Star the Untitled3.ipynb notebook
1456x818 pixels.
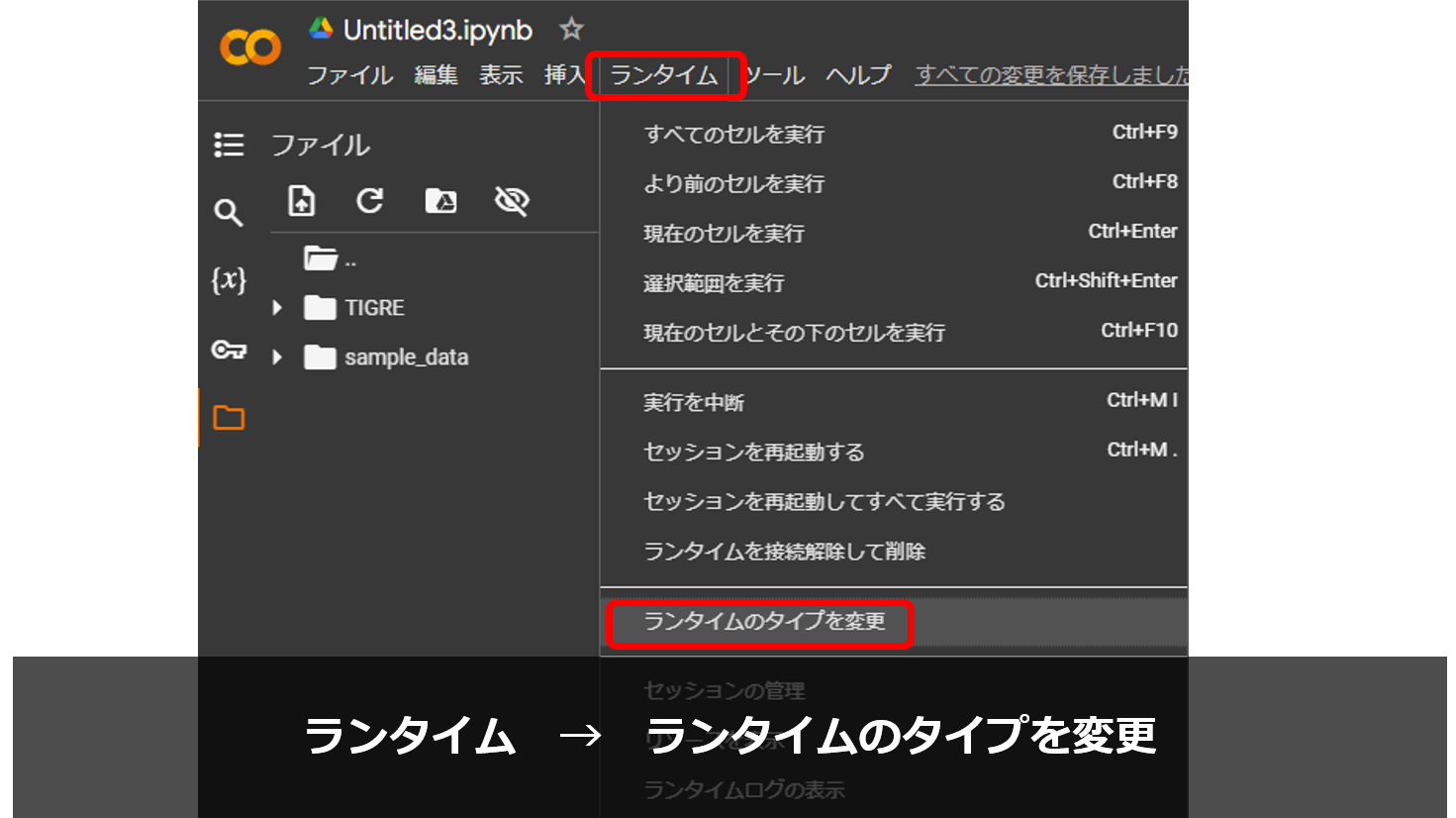[571, 30]
